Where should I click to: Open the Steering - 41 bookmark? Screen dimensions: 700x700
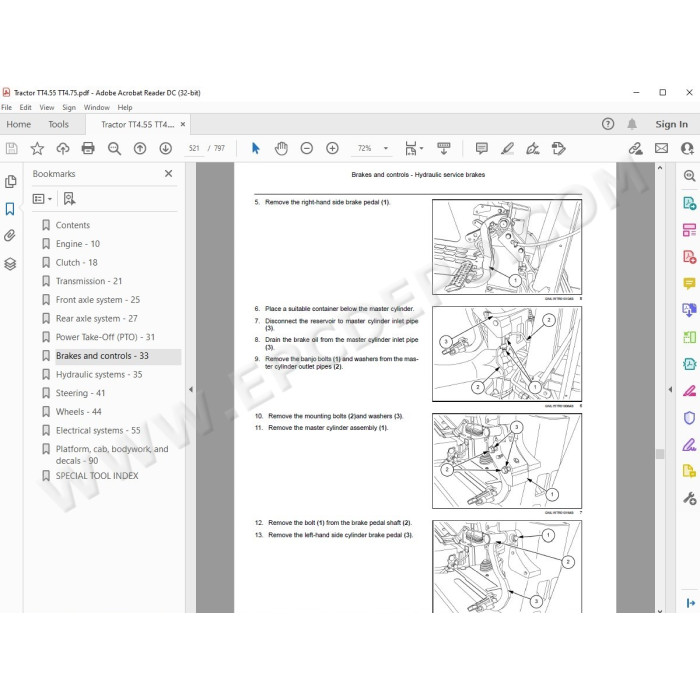click(x=80, y=393)
